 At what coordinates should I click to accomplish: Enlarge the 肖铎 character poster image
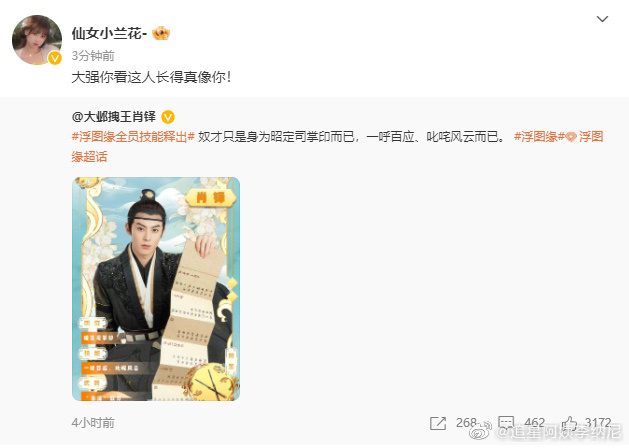pyautogui.click(x=156, y=289)
